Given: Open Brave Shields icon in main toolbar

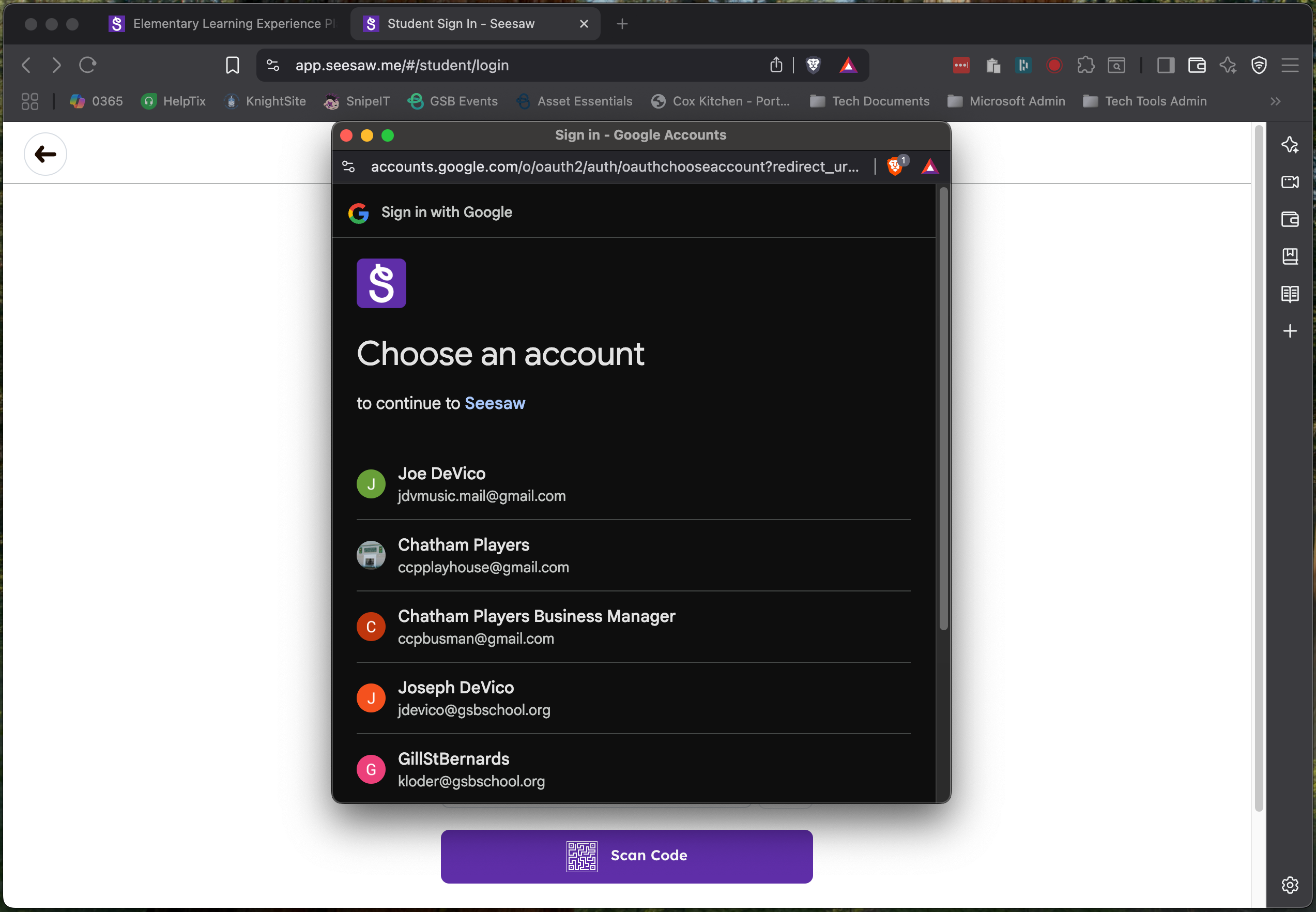Looking at the screenshot, I should pos(813,65).
